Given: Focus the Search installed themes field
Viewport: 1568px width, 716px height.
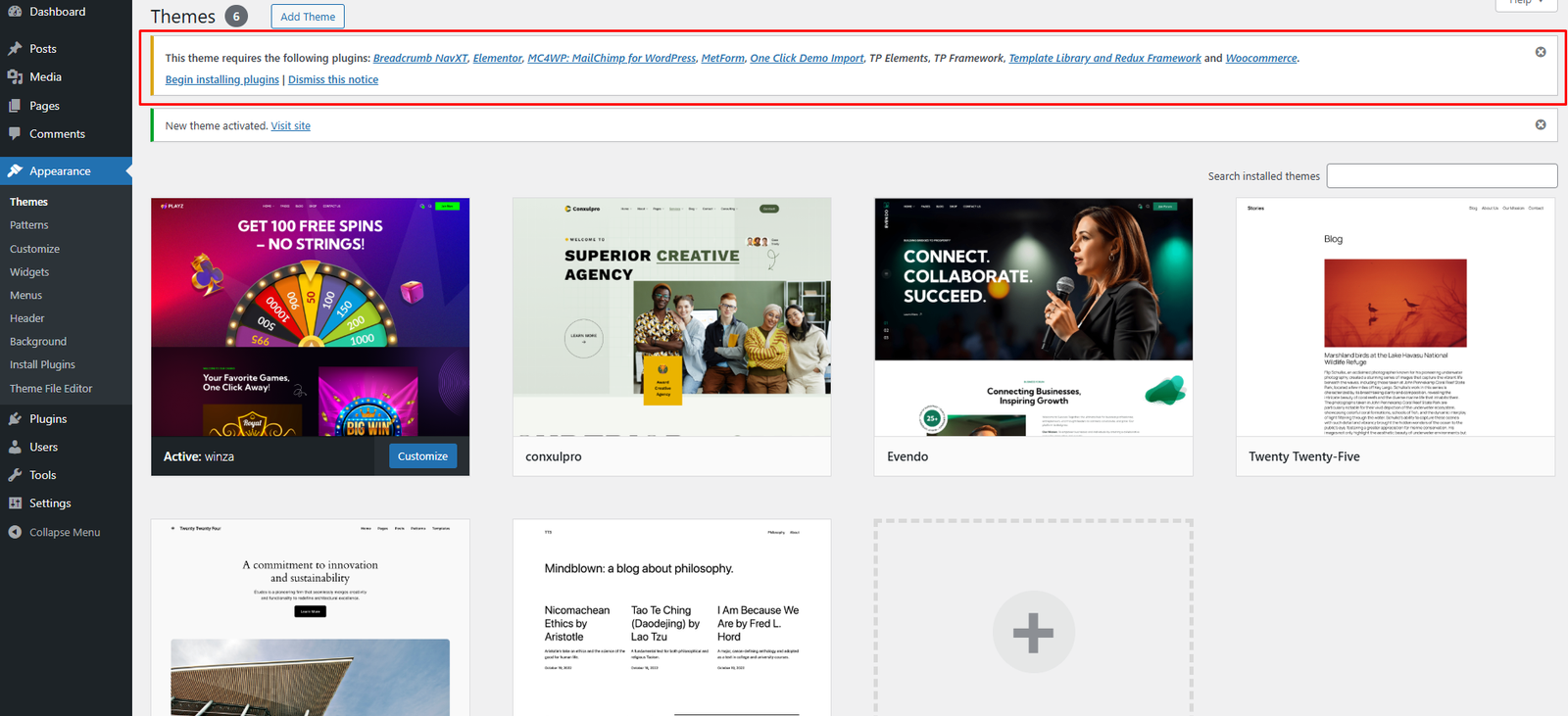Looking at the screenshot, I should (1442, 176).
